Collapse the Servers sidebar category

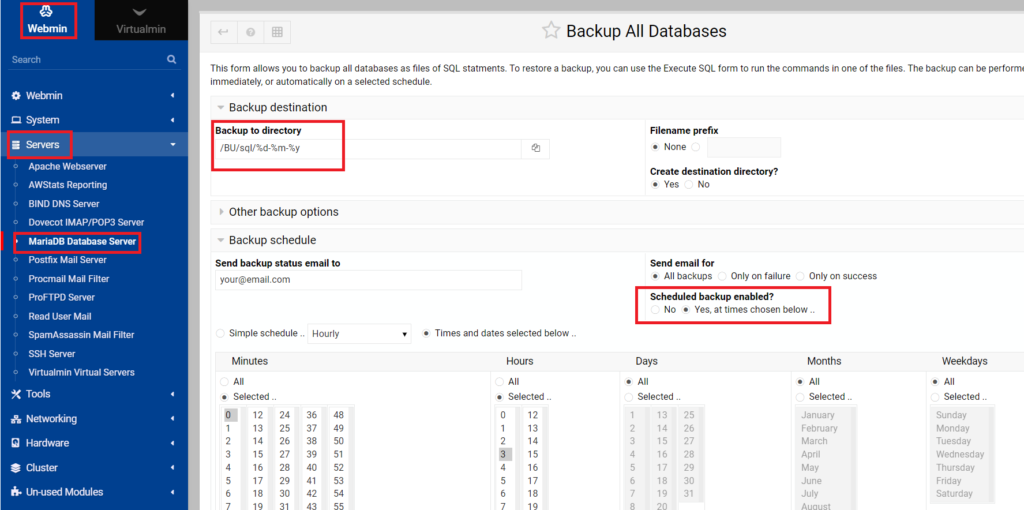94,144
